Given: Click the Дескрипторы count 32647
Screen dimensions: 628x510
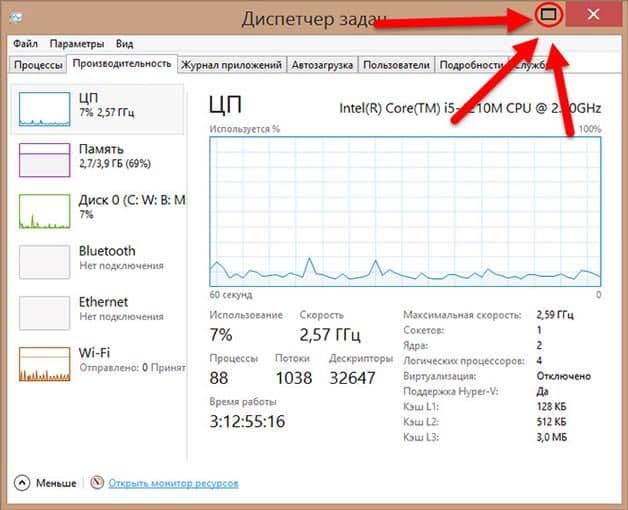Looking at the screenshot, I should coord(352,378).
